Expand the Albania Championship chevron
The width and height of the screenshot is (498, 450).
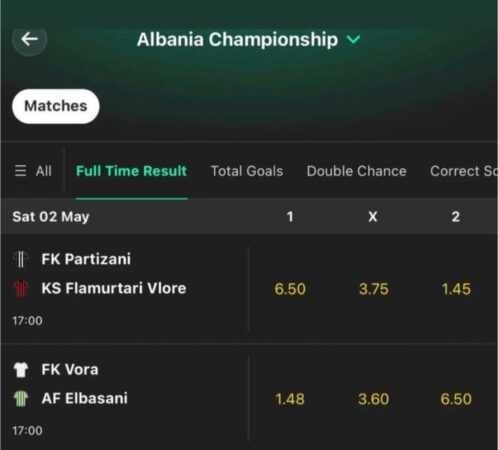click(353, 40)
